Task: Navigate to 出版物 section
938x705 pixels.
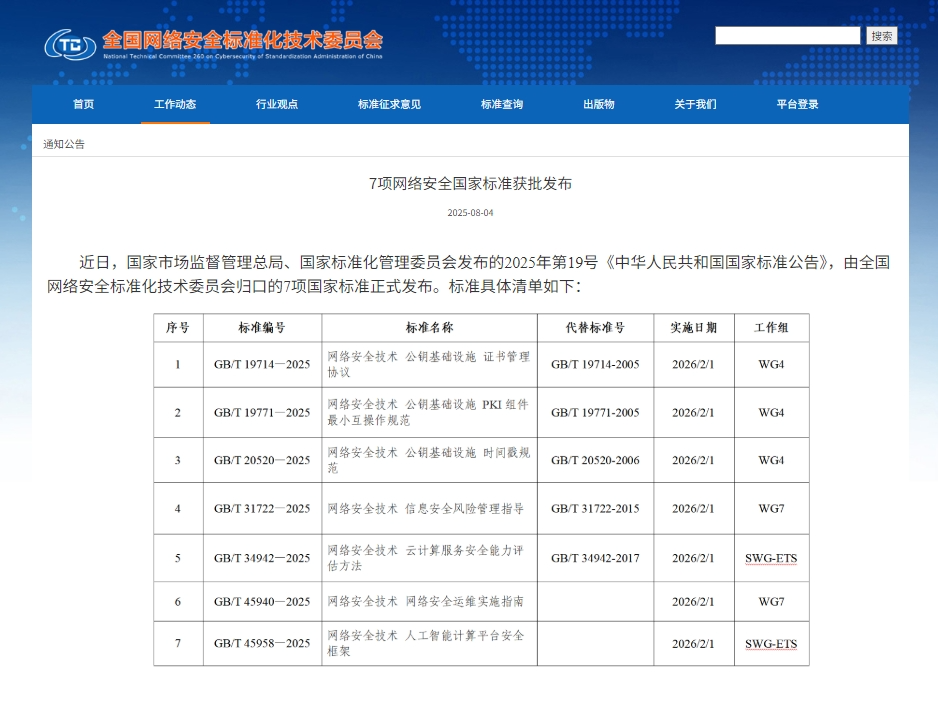Action: [599, 104]
